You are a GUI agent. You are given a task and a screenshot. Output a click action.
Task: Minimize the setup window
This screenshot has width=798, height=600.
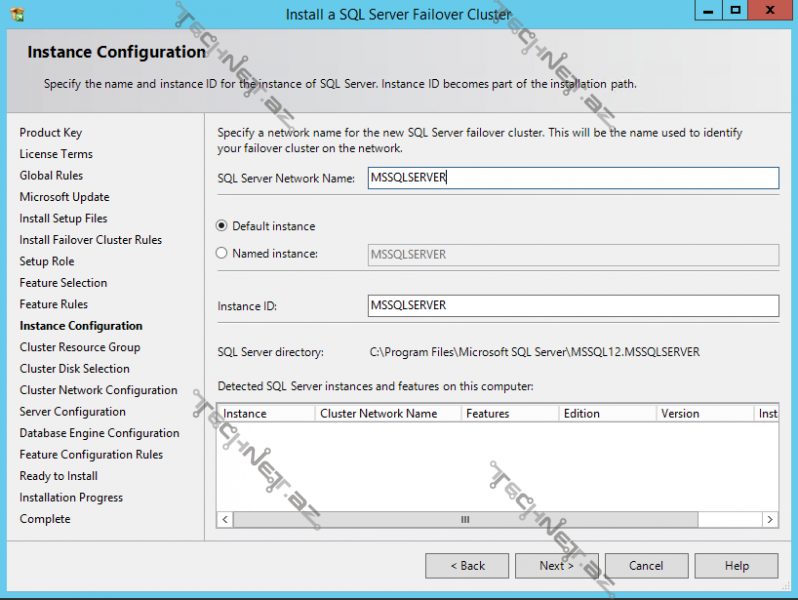707,11
